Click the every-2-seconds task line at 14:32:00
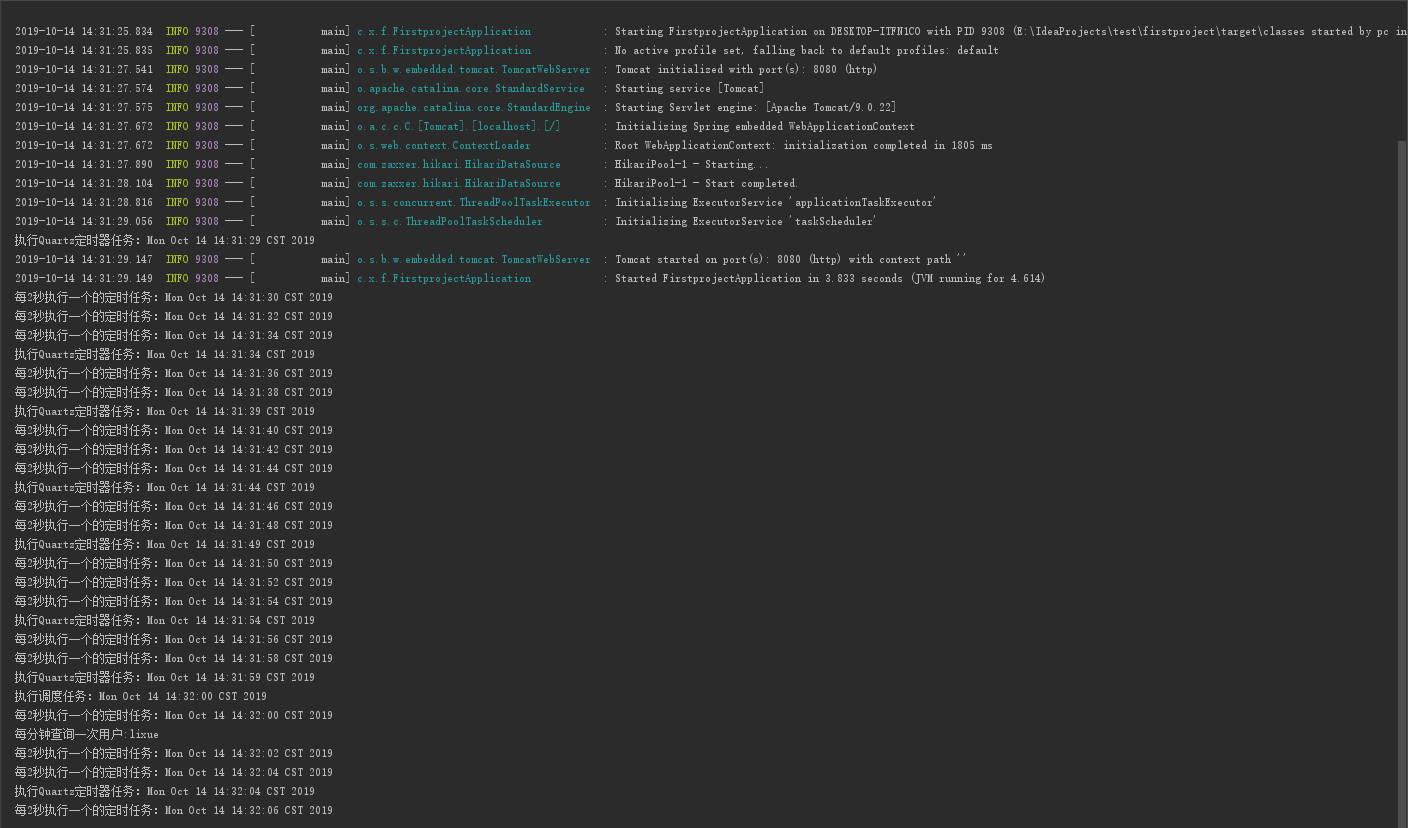1408x828 pixels. [174, 716]
